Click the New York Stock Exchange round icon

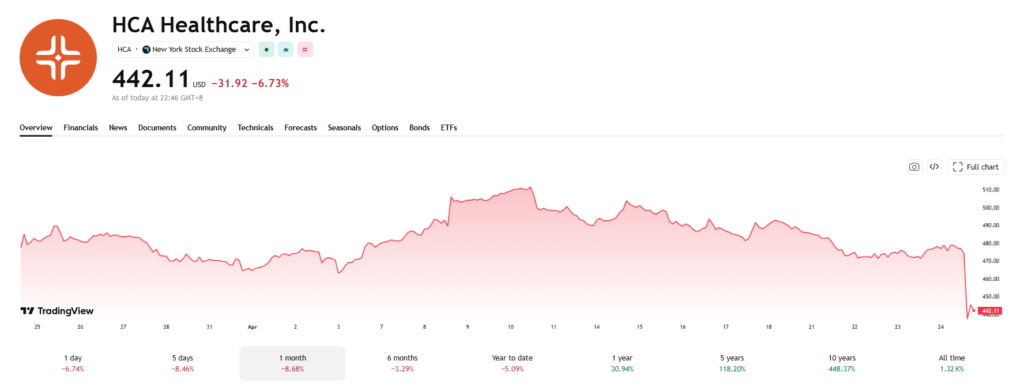click(x=146, y=50)
